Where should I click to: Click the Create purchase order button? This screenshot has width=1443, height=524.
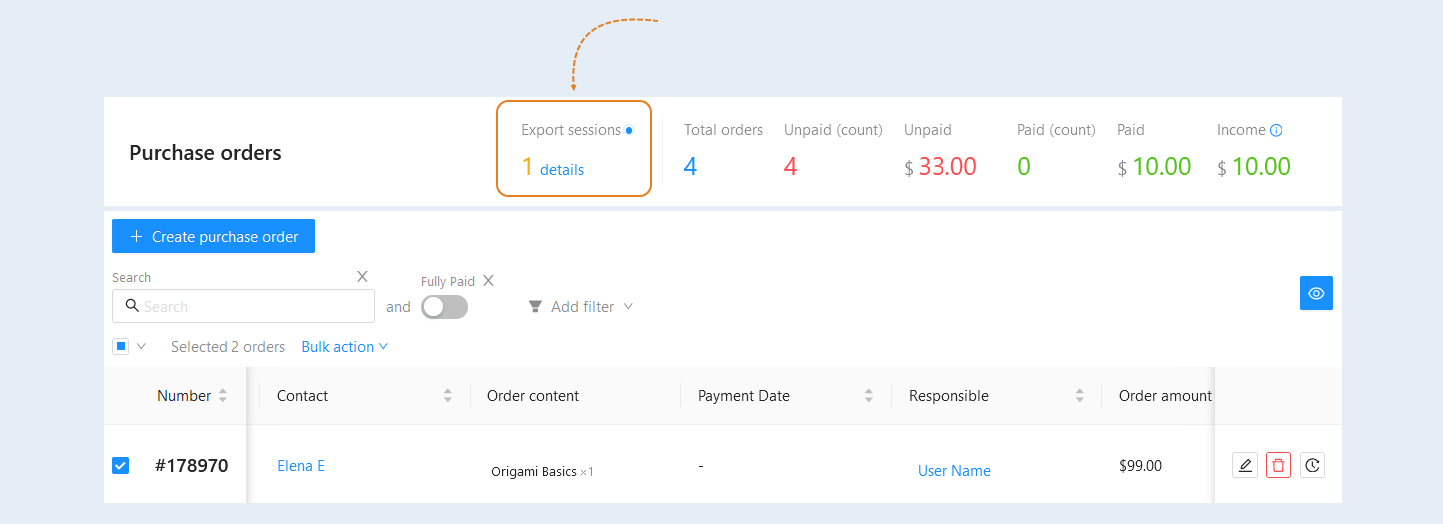213,236
